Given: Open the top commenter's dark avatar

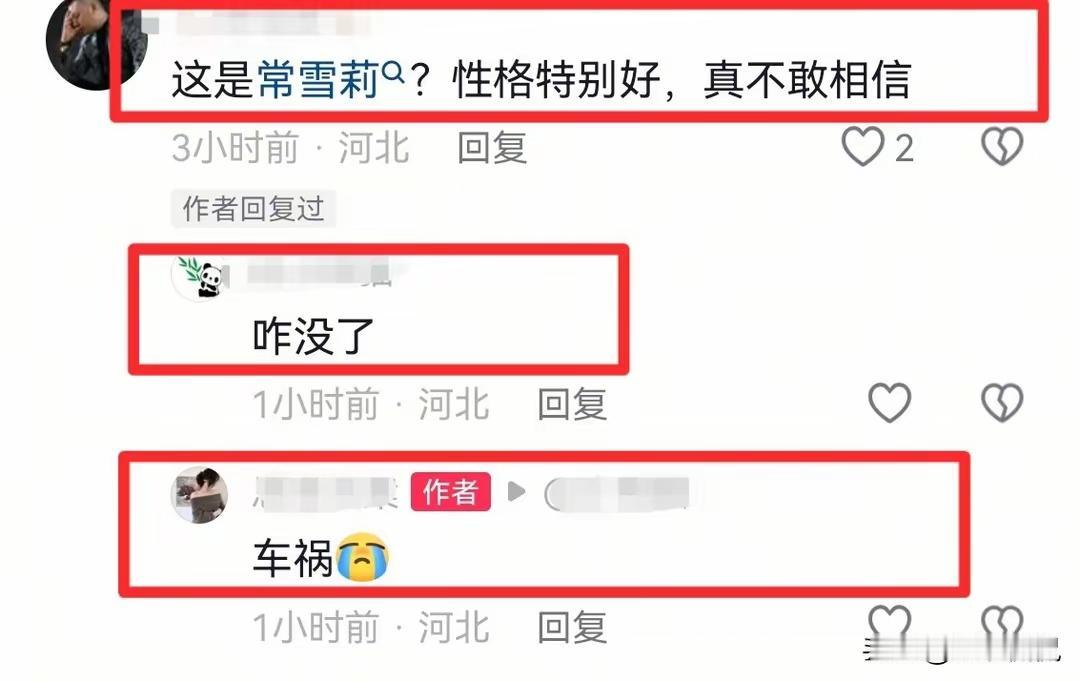Looking at the screenshot, I should (96, 41).
